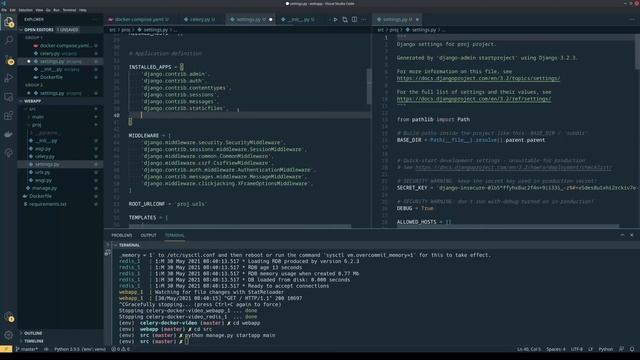The height and width of the screenshot is (360, 640).
Task: Switch to Problems panel tab
Action: [x=122, y=235]
